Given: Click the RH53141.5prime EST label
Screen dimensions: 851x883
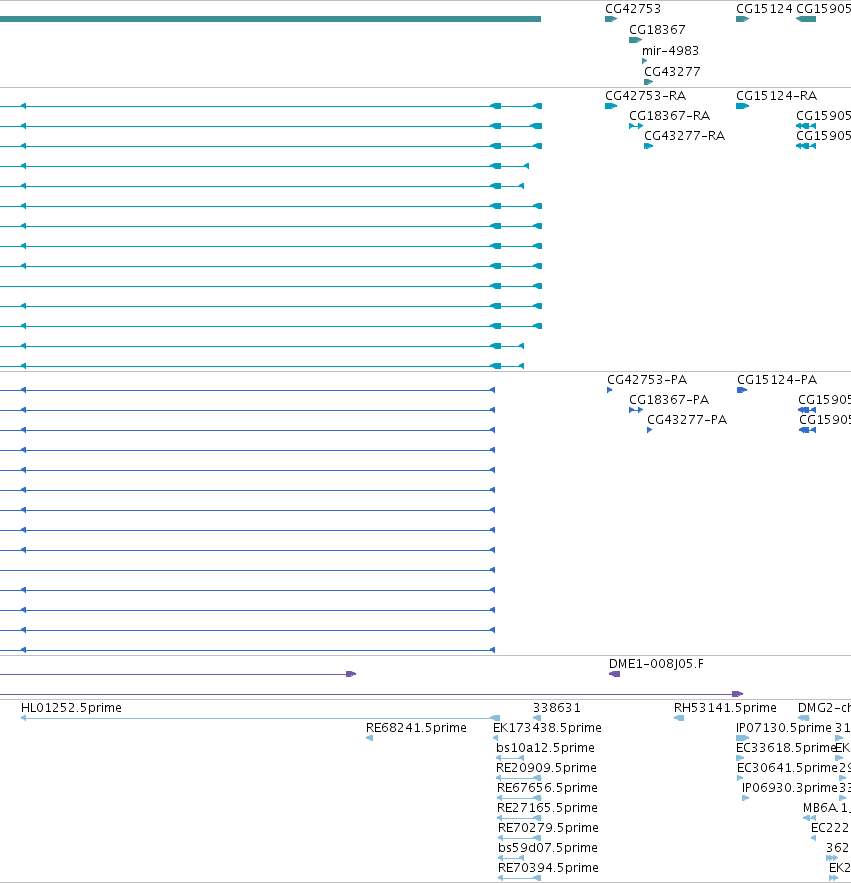Looking at the screenshot, I should [x=725, y=707].
